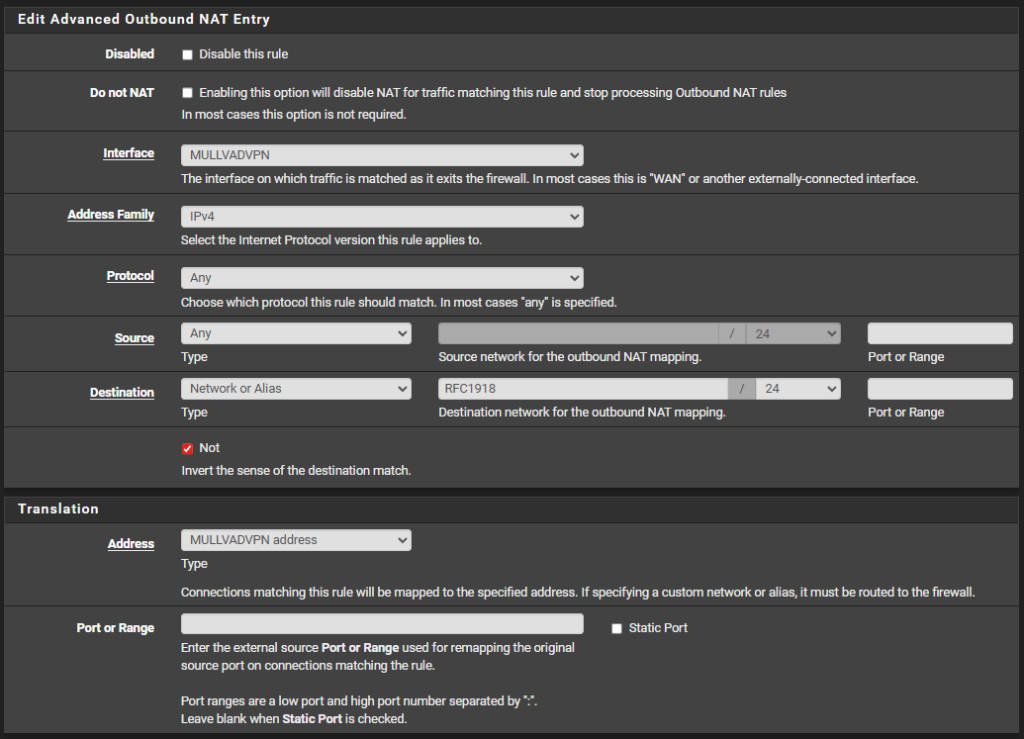Click the Interface label link
The image size is (1024, 739).
point(128,154)
